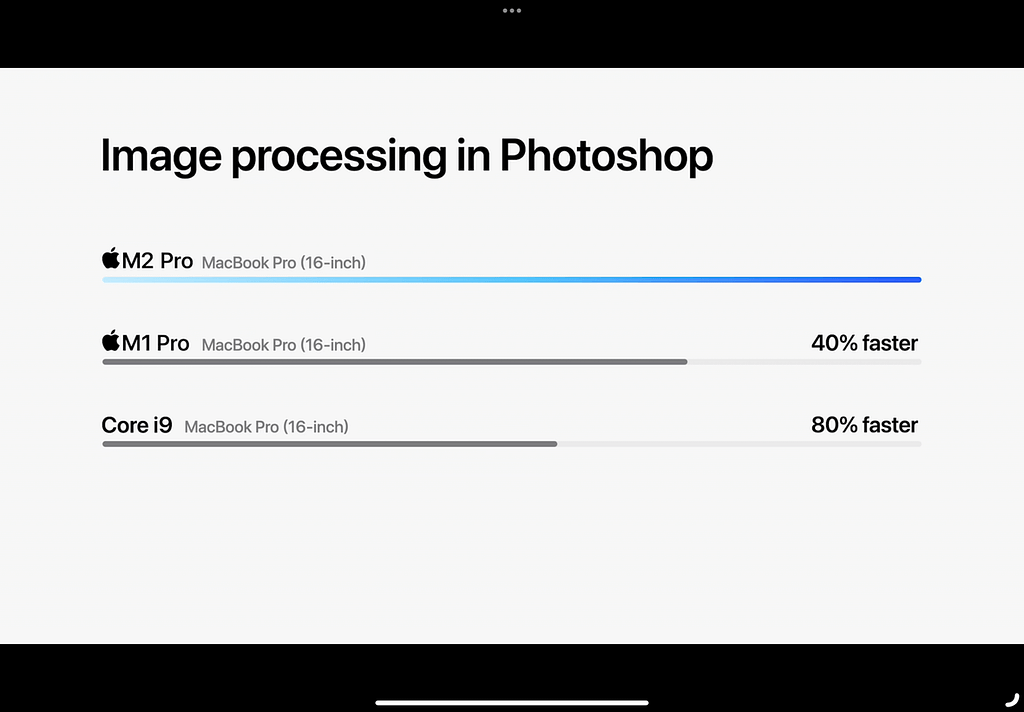
Task: Click the unfilled end of Core i9 bar
Action: 739,444
